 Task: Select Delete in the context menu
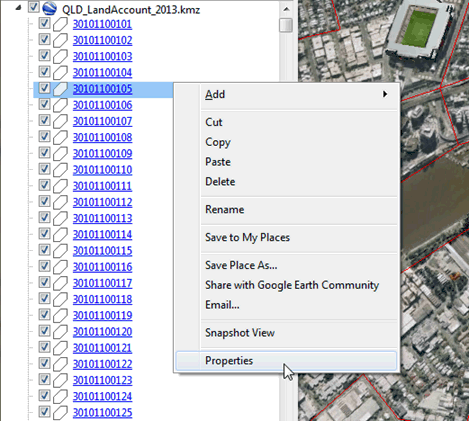click(x=287, y=182)
